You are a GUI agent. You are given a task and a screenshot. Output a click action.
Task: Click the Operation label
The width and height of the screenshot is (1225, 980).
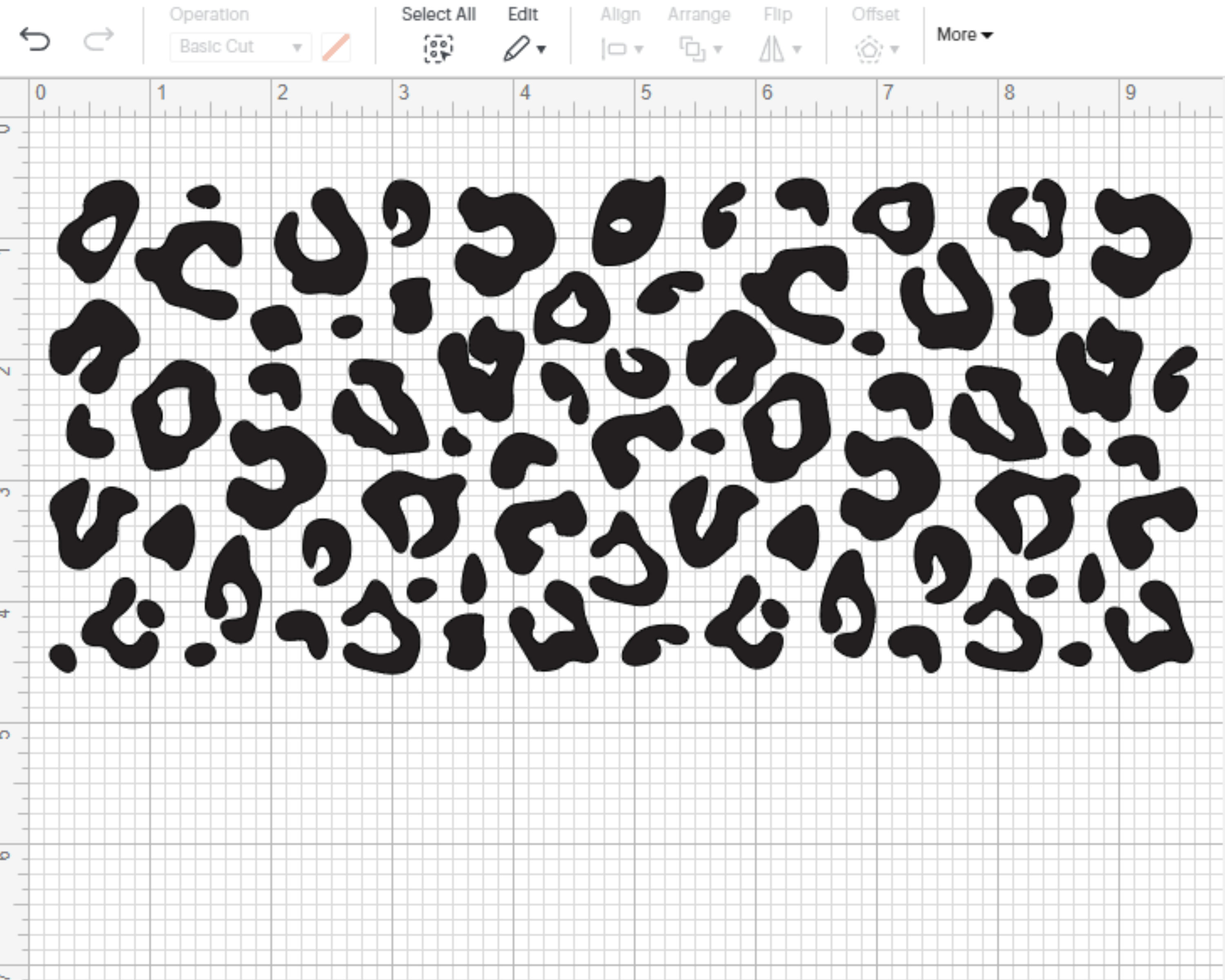click(209, 14)
